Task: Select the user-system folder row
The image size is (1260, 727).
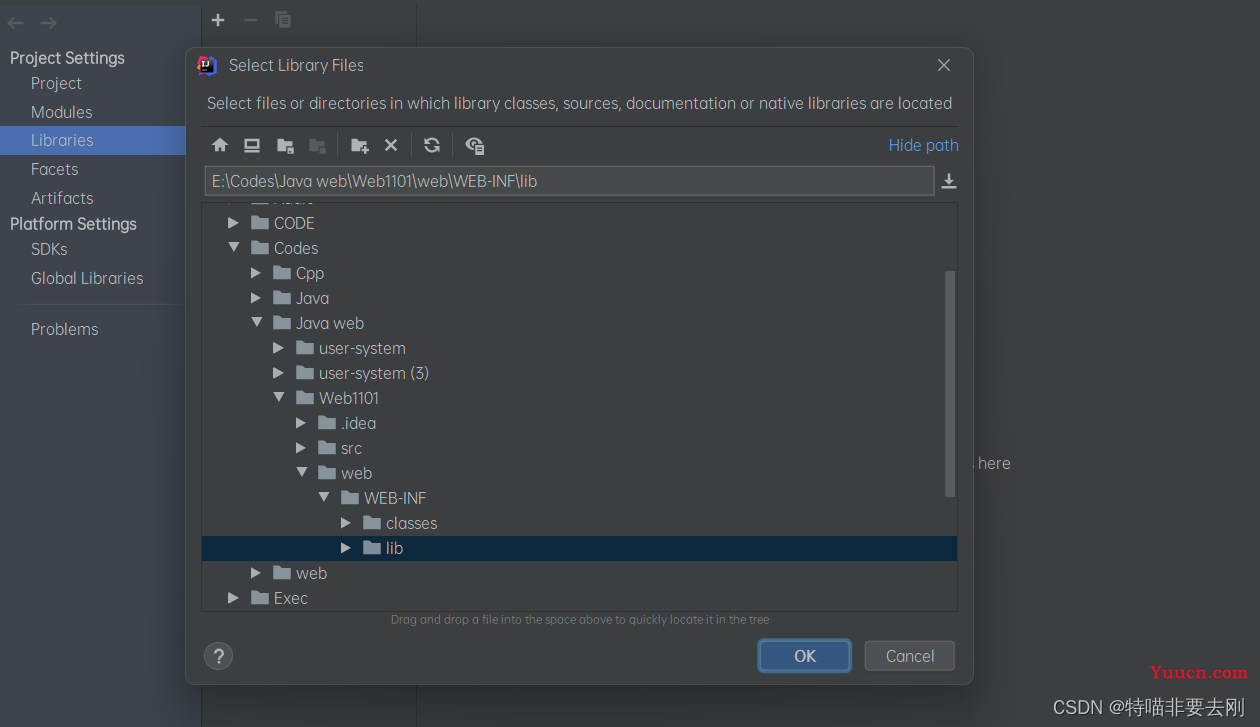Action: (x=579, y=348)
